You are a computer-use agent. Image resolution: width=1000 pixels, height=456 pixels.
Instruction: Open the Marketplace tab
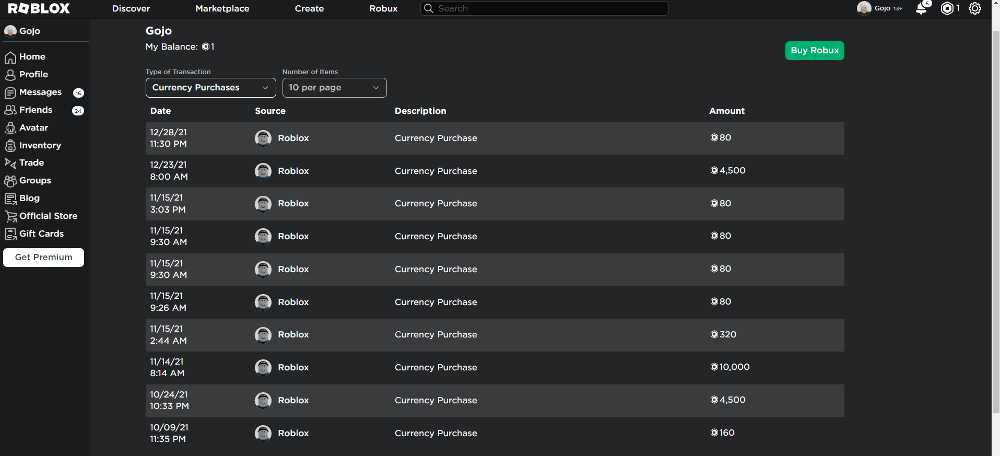click(x=222, y=9)
